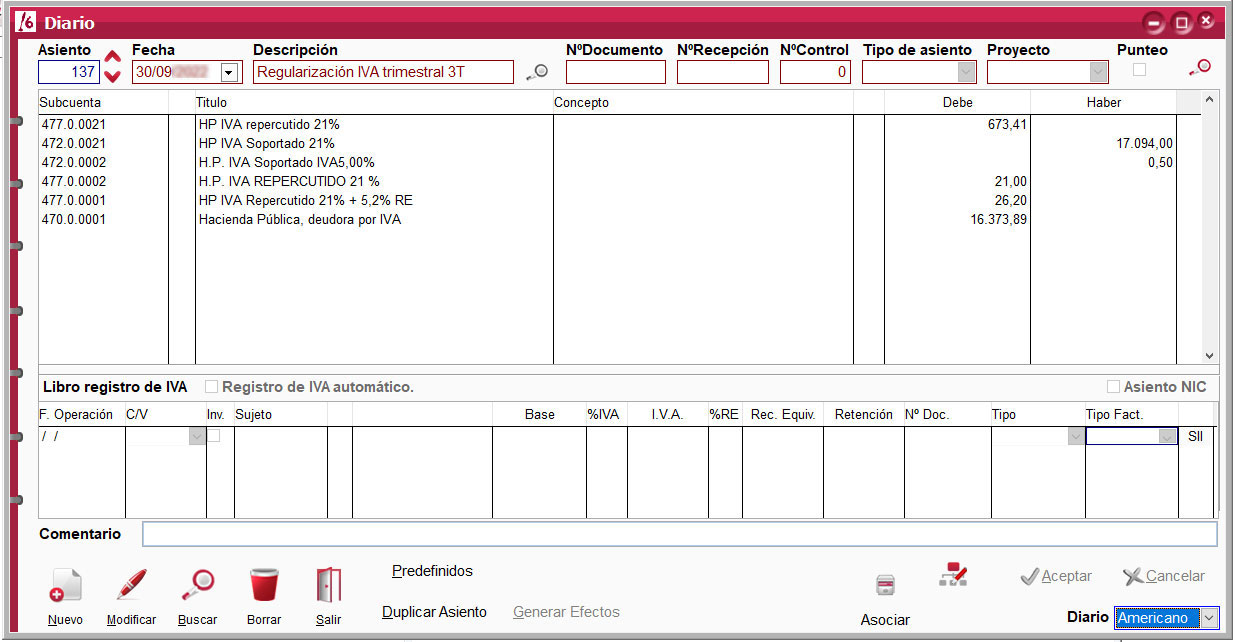Click the Sujeto column header in IVA register
Viewport: 1236px width, 642px height.
coord(280,415)
